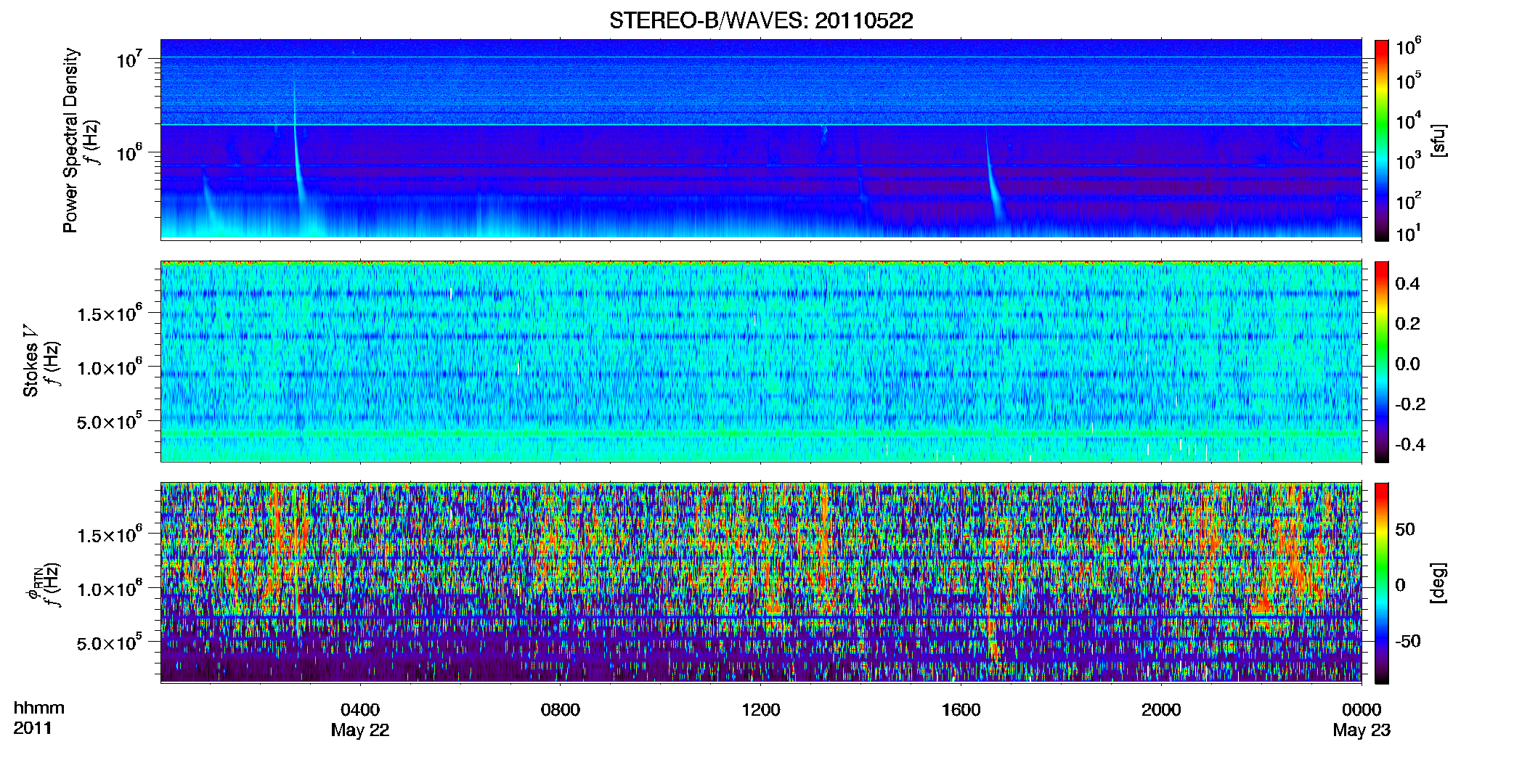
Task: Click the hhmm axis unit label
Action: click(x=39, y=708)
